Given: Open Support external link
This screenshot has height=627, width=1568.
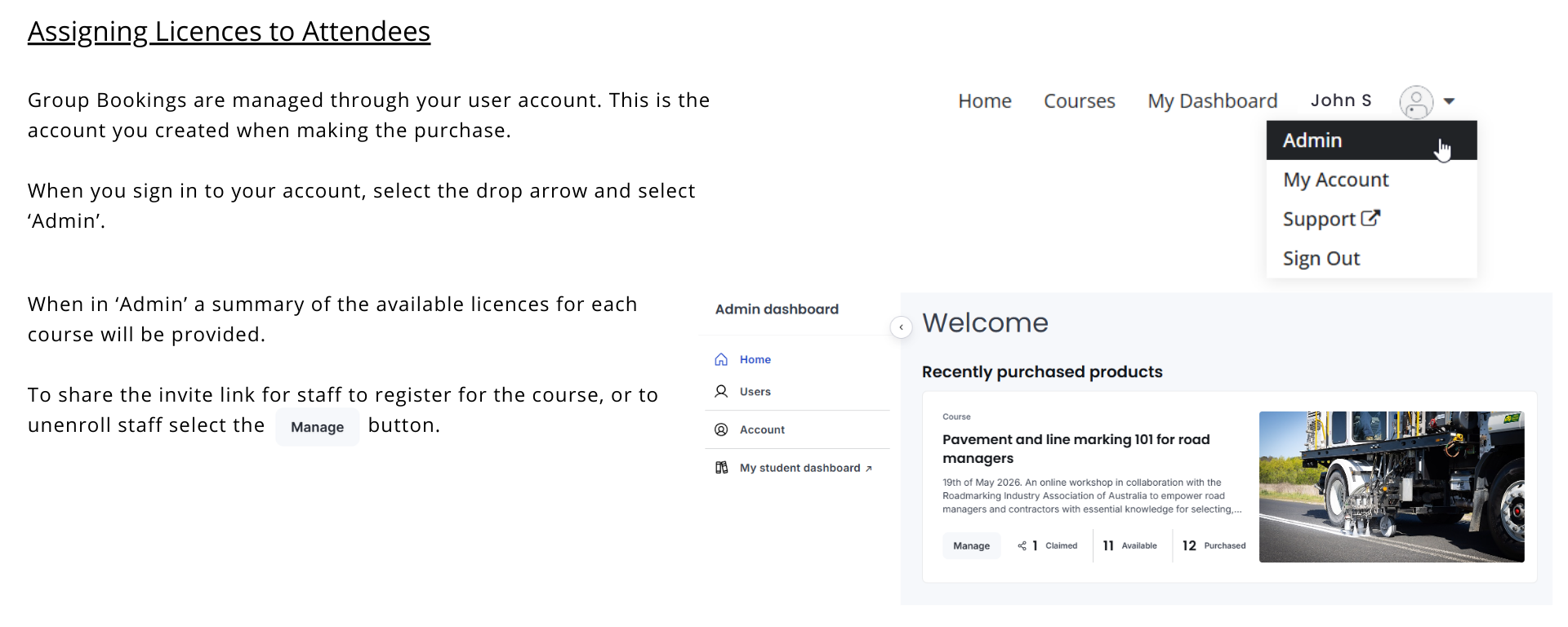Looking at the screenshot, I should click(x=1330, y=219).
